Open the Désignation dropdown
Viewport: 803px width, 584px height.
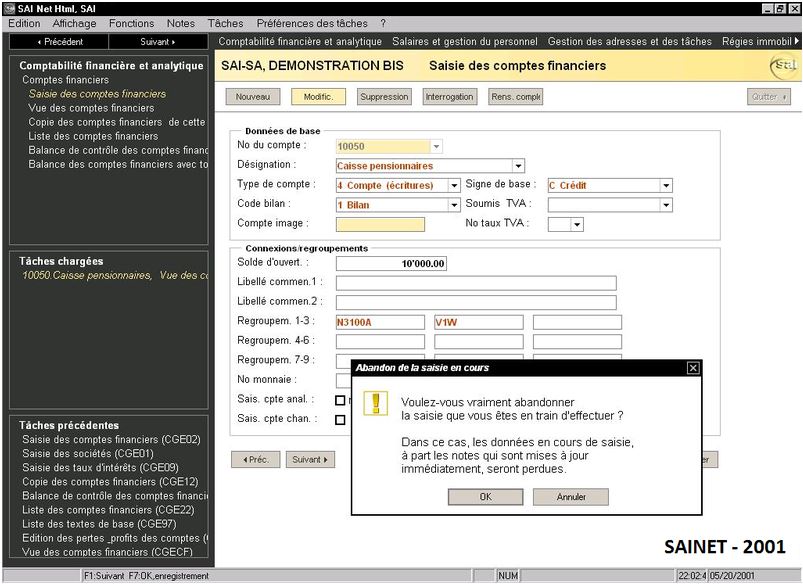[518, 166]
